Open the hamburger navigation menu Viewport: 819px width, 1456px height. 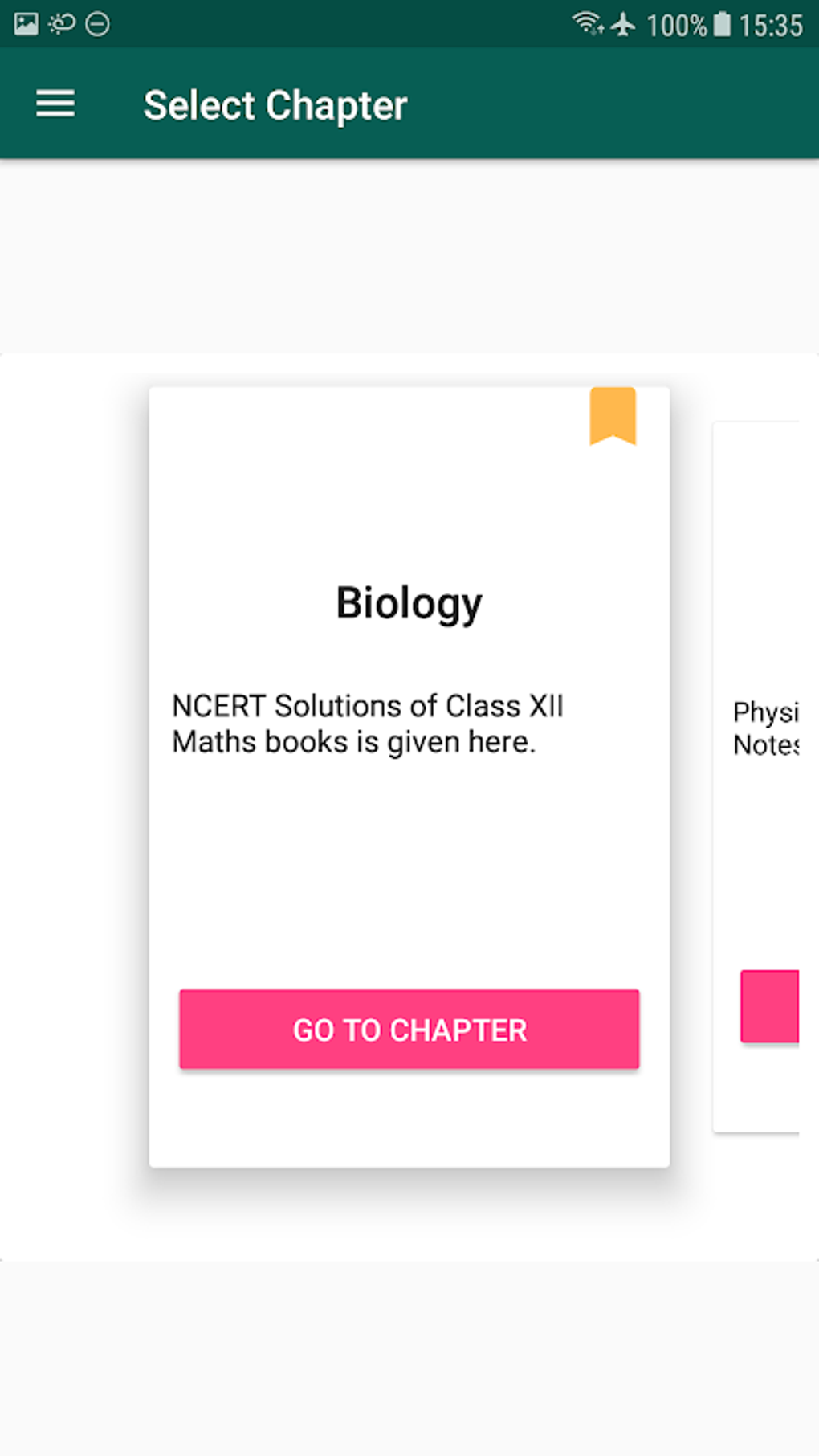[55, 104]
